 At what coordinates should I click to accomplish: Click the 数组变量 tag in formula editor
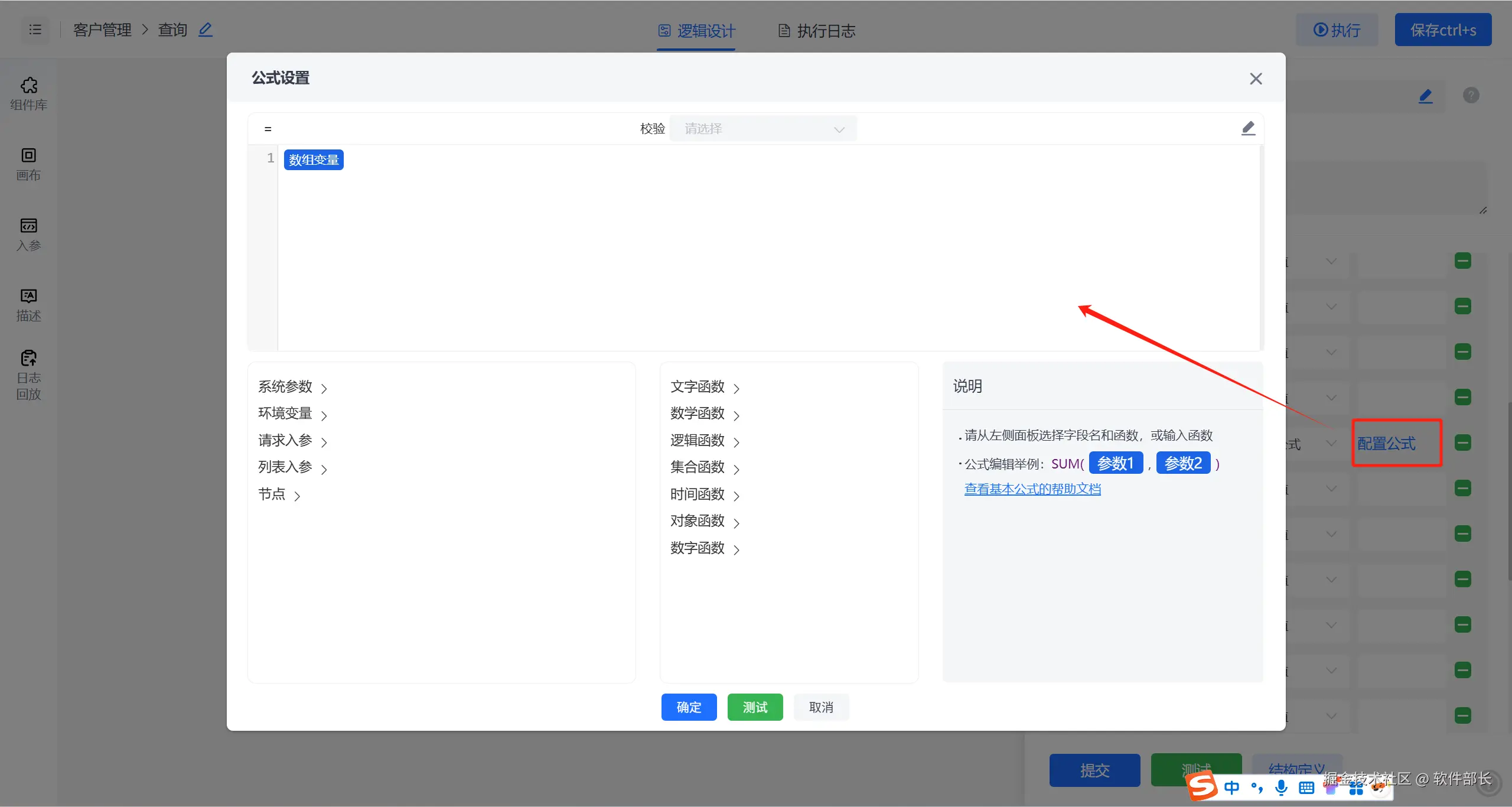[x=314, y=160]
